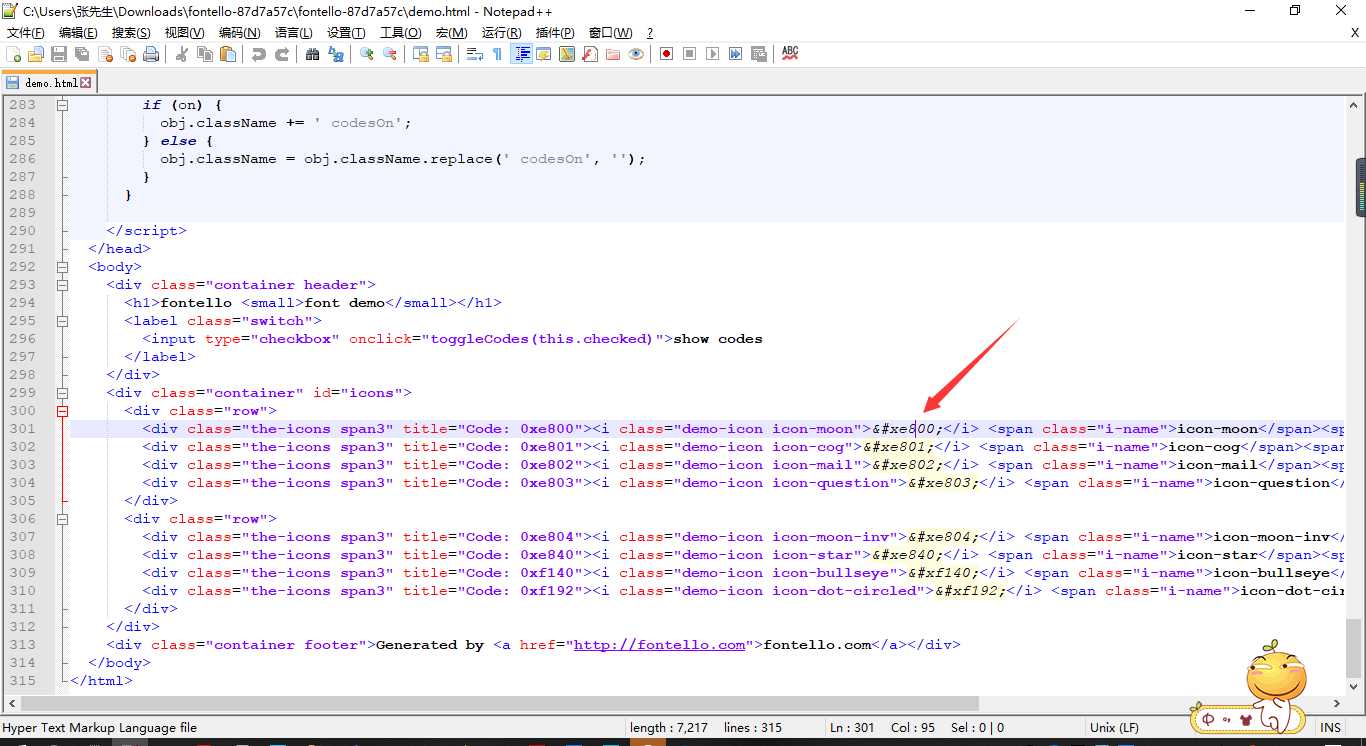Open the 编辑(E) menu

pyautogui.click(x=78, y=33)
